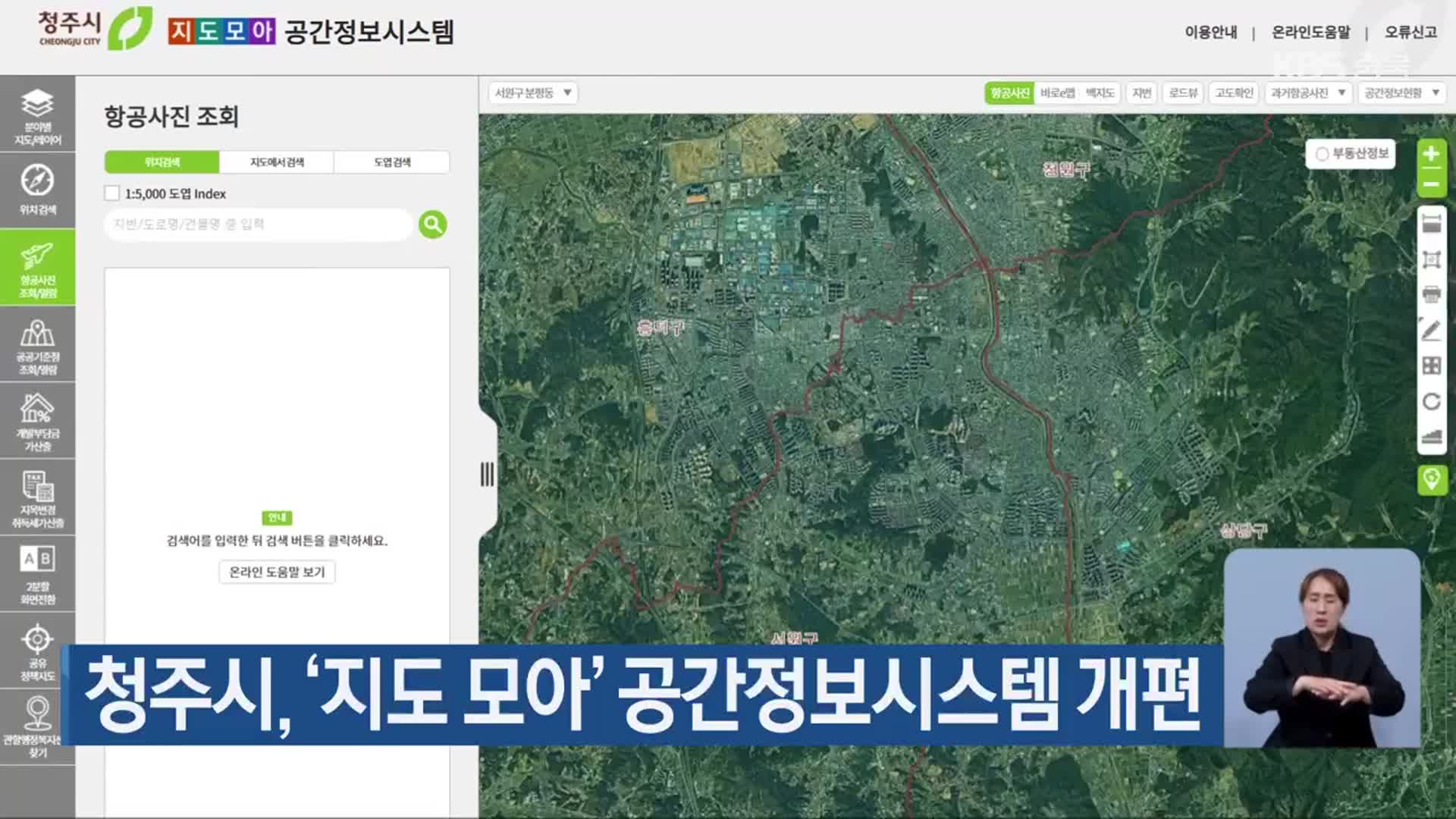This screenshot has width=1456, height=819.
Task: Click the 지번/도로명/건물명 search input field
Action: pyautogui.click(x=258, y=224)
